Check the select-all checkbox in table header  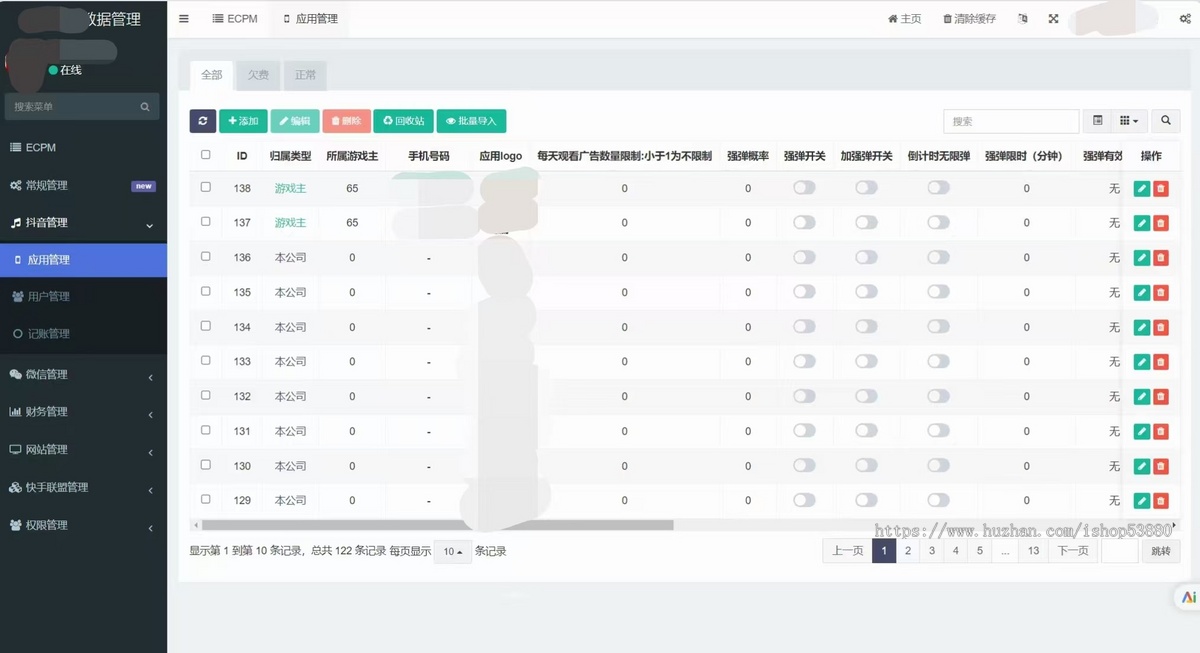pyautogui.click(x=205, y=155)
